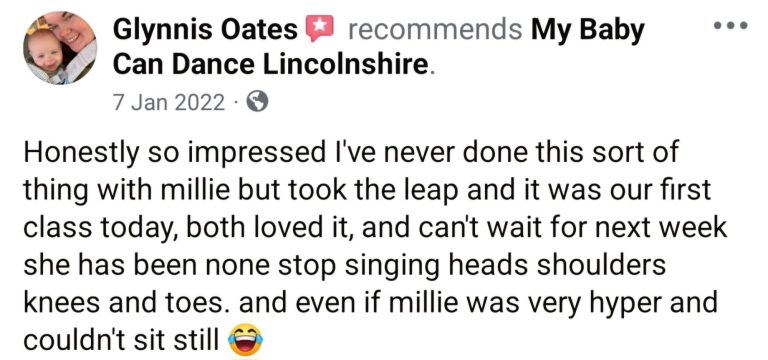The image size is (768, 360).
Task: Click the line starting thing with millie
Action: (x=366, y=192)
